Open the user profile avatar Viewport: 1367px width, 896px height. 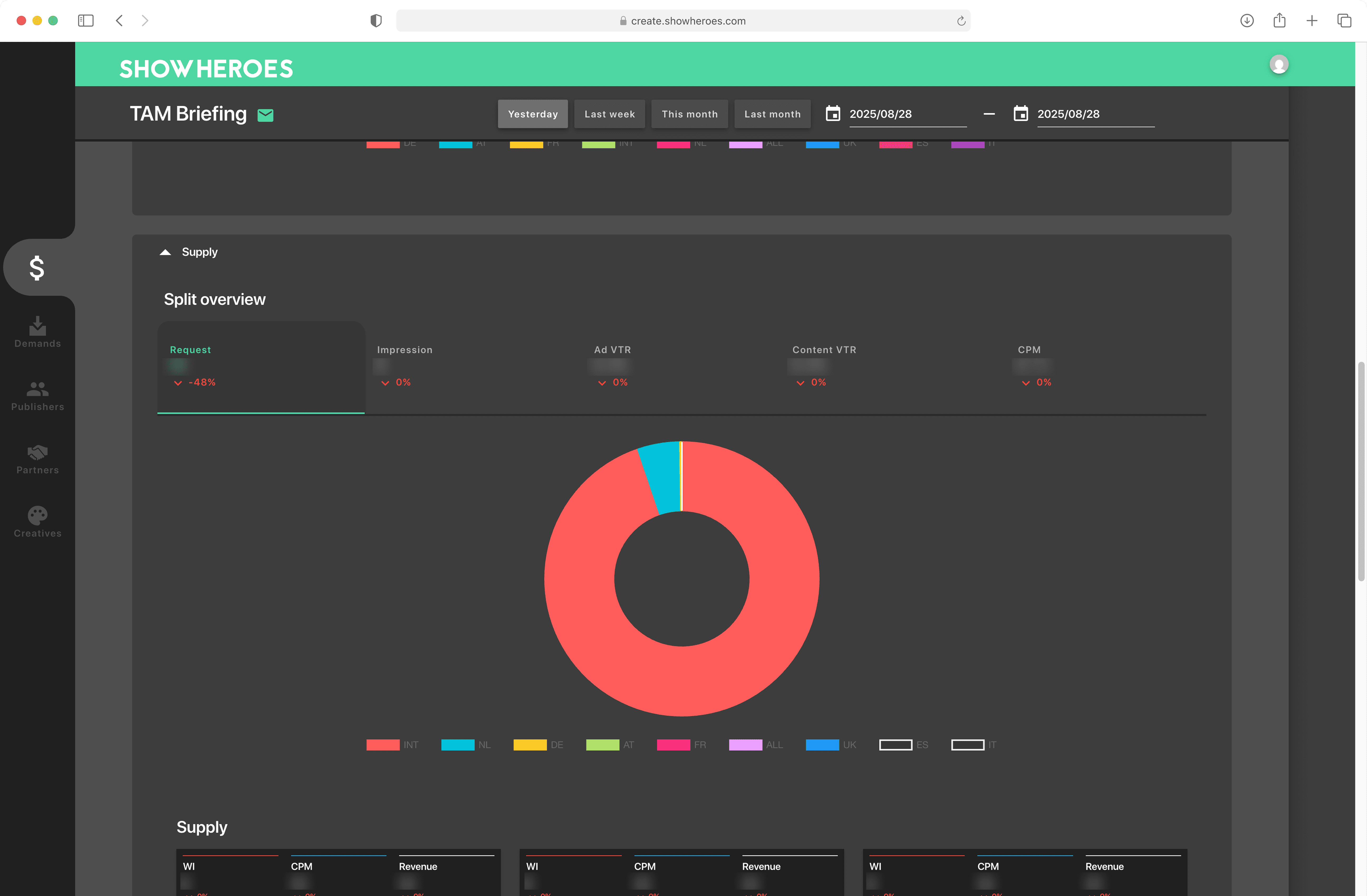point(1279,64)
